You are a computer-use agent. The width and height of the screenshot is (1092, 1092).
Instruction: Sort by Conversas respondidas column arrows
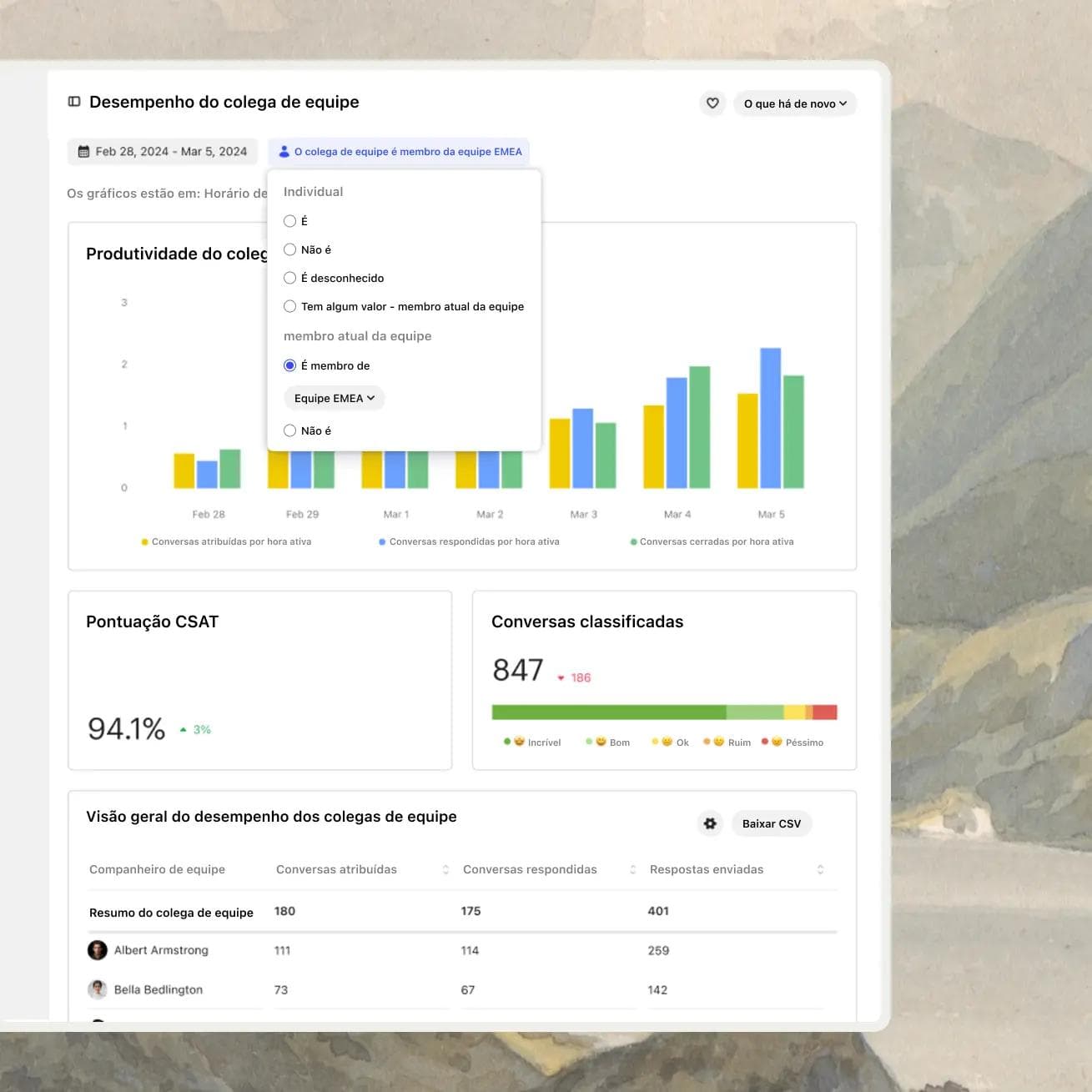coord(632,869)
